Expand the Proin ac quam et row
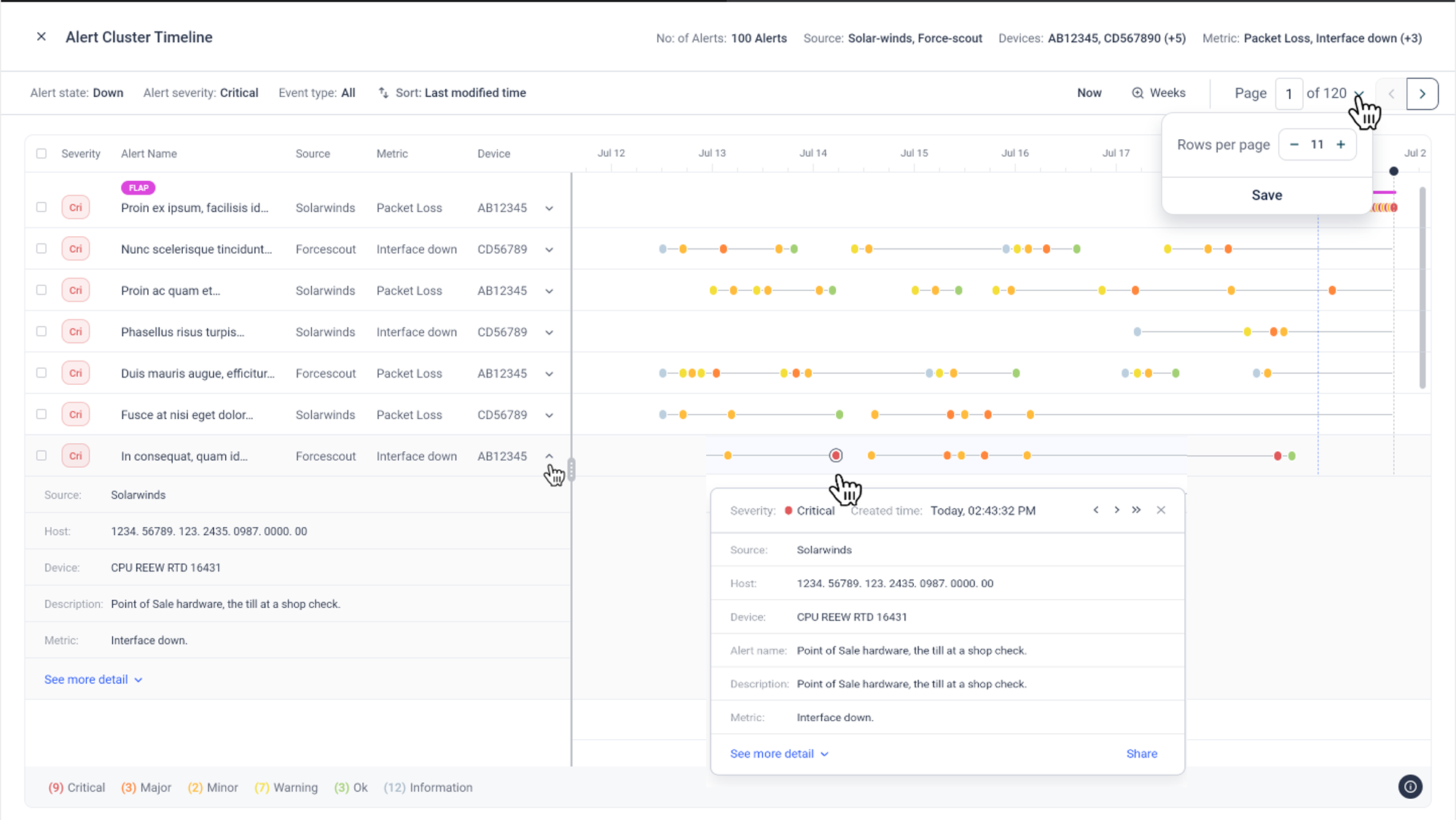 coord(549,291)
